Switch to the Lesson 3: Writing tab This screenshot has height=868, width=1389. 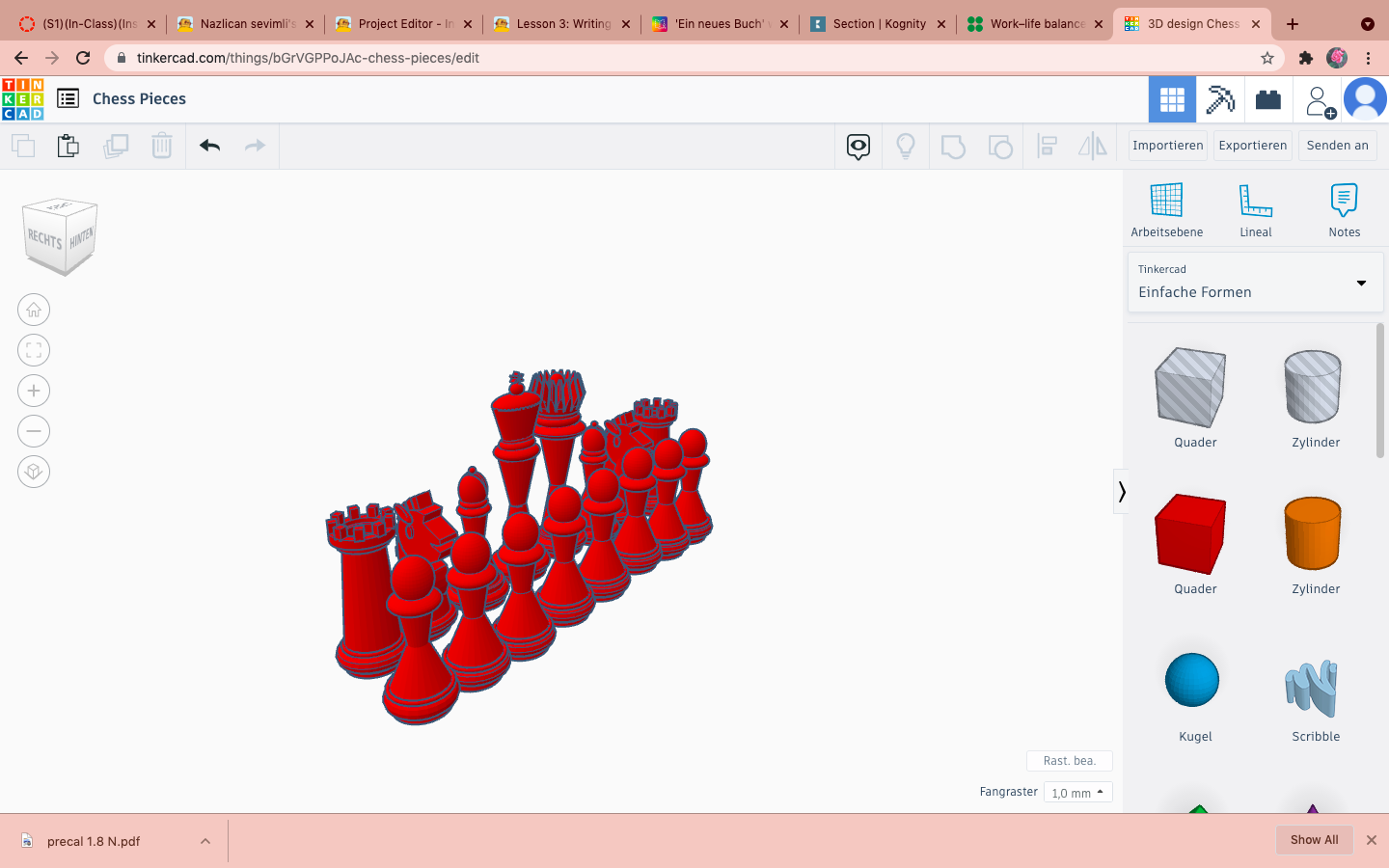[x=562, y=24]
